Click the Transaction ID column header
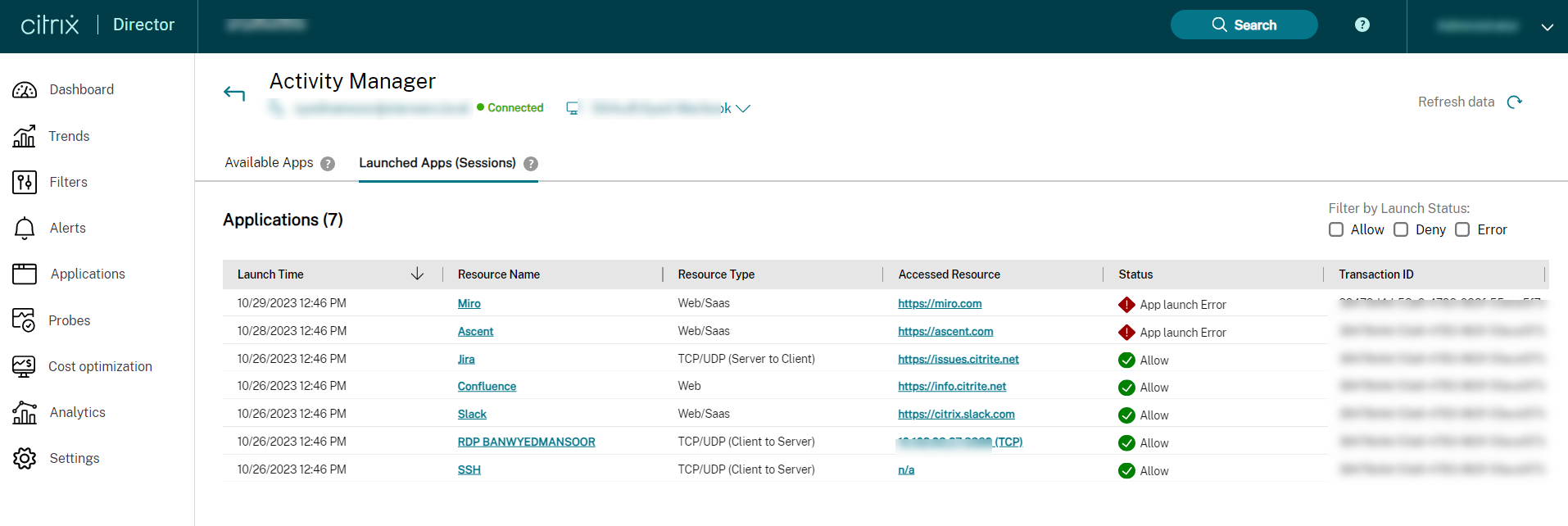Image resolution: width=1568 pixels, height=526 pixels. point(1375,274)
